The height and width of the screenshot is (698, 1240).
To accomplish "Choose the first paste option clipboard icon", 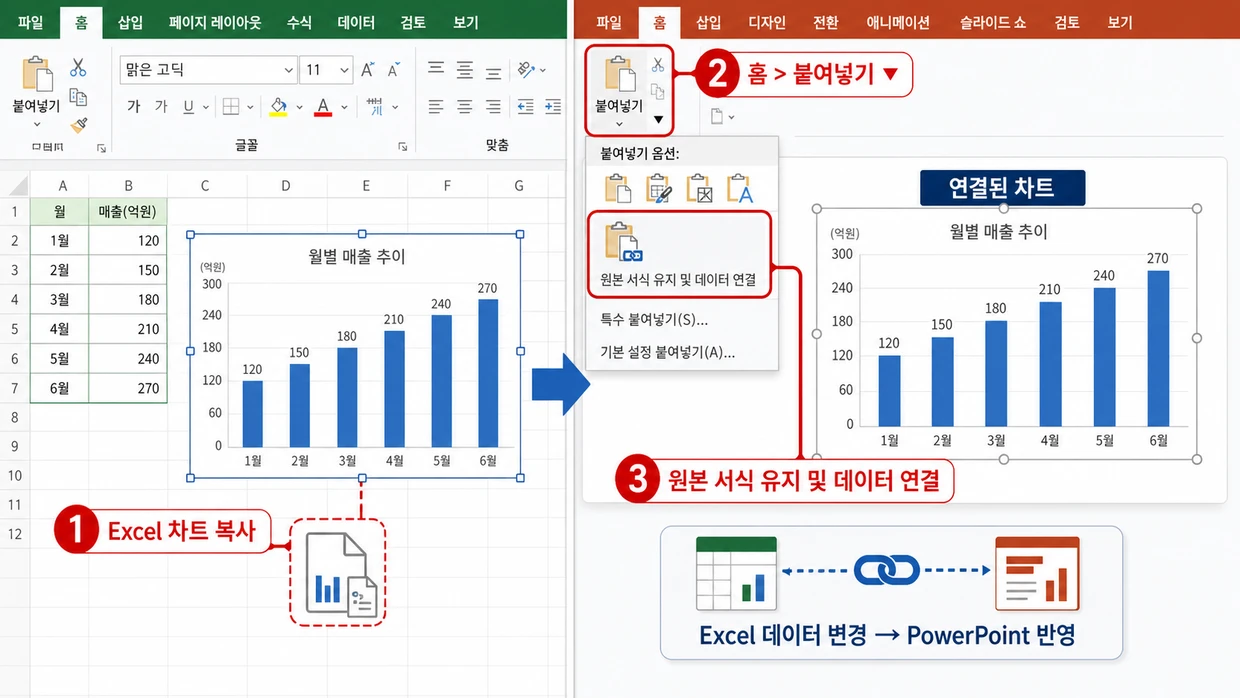I will coord(619,189).
